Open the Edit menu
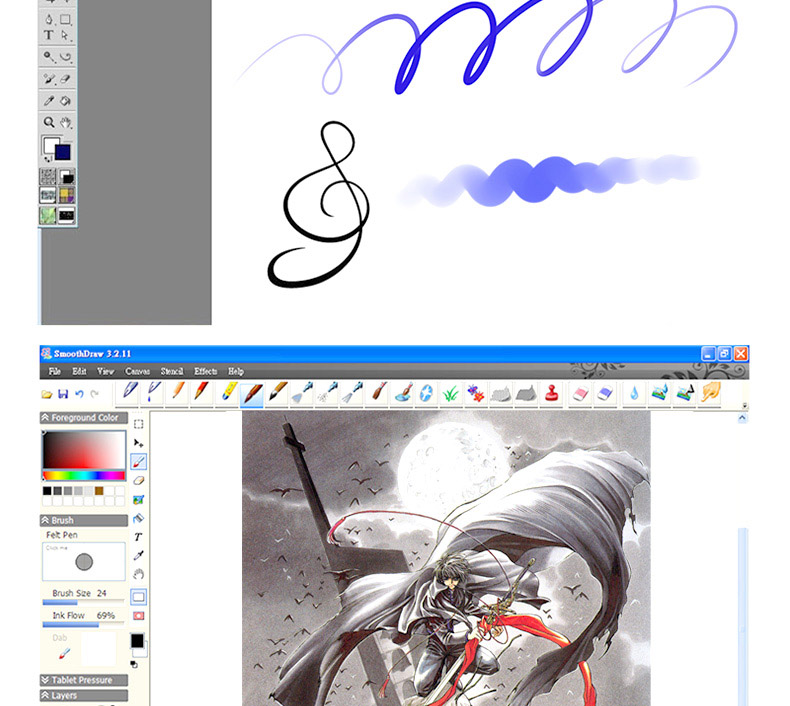The height and width of the screenshot is (706, 790). [79, 371]
